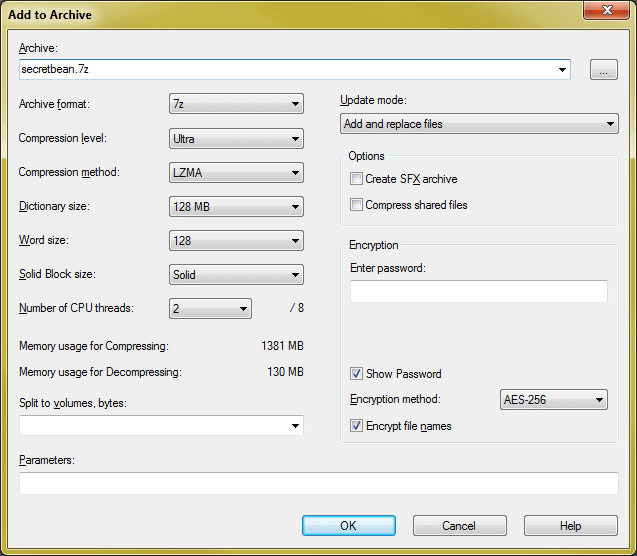Close the Add to Archive dialog
This screenshot has width=637, height=556.
607,10
